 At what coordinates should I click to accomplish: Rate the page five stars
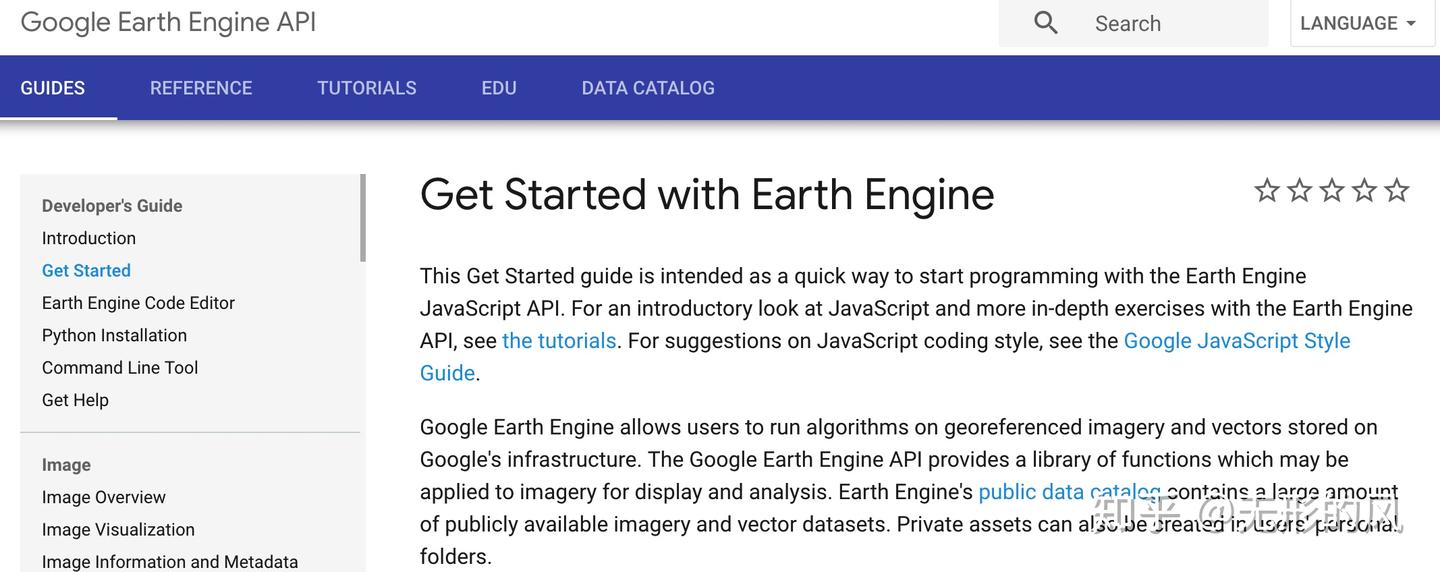click(1397, 190)
